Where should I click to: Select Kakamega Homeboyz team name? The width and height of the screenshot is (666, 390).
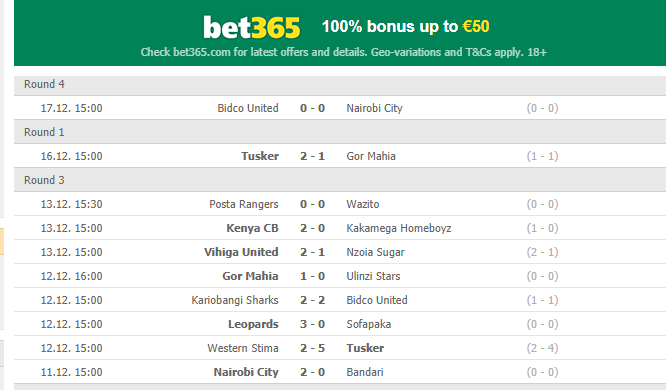pos(399,228)
